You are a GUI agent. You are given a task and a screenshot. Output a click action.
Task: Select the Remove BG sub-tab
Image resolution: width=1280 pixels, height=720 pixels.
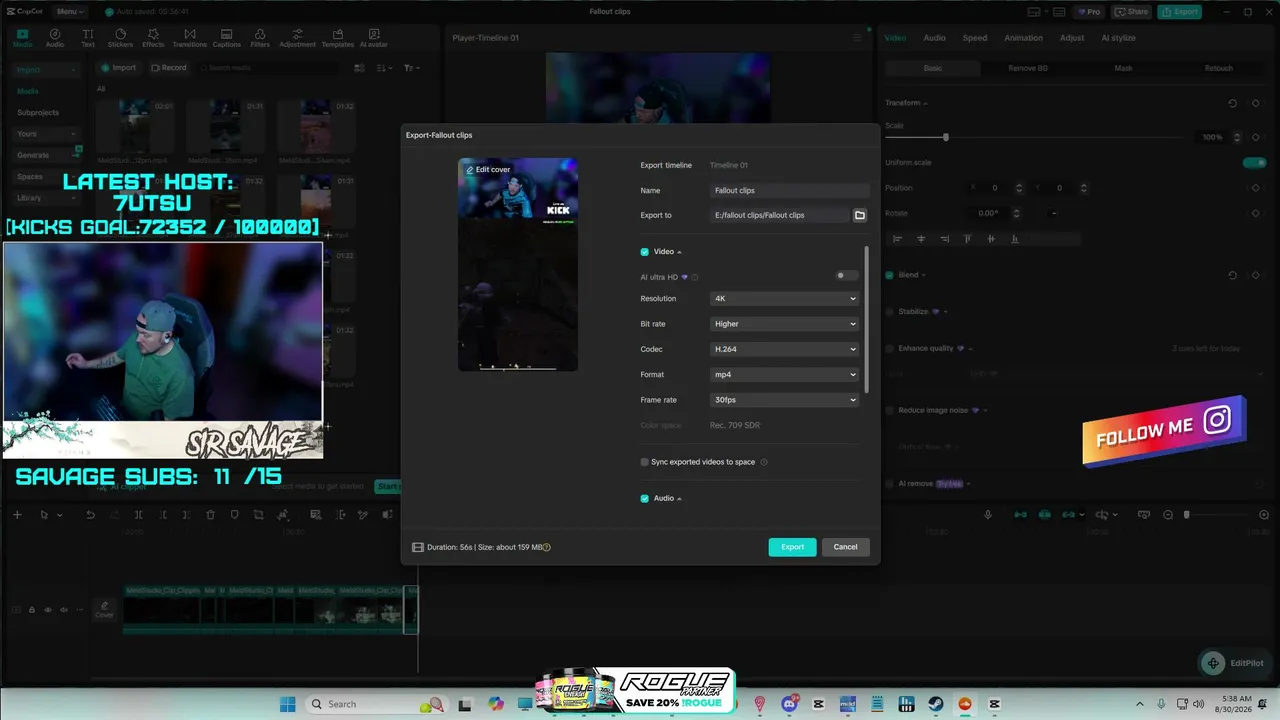click(1028, 68)
